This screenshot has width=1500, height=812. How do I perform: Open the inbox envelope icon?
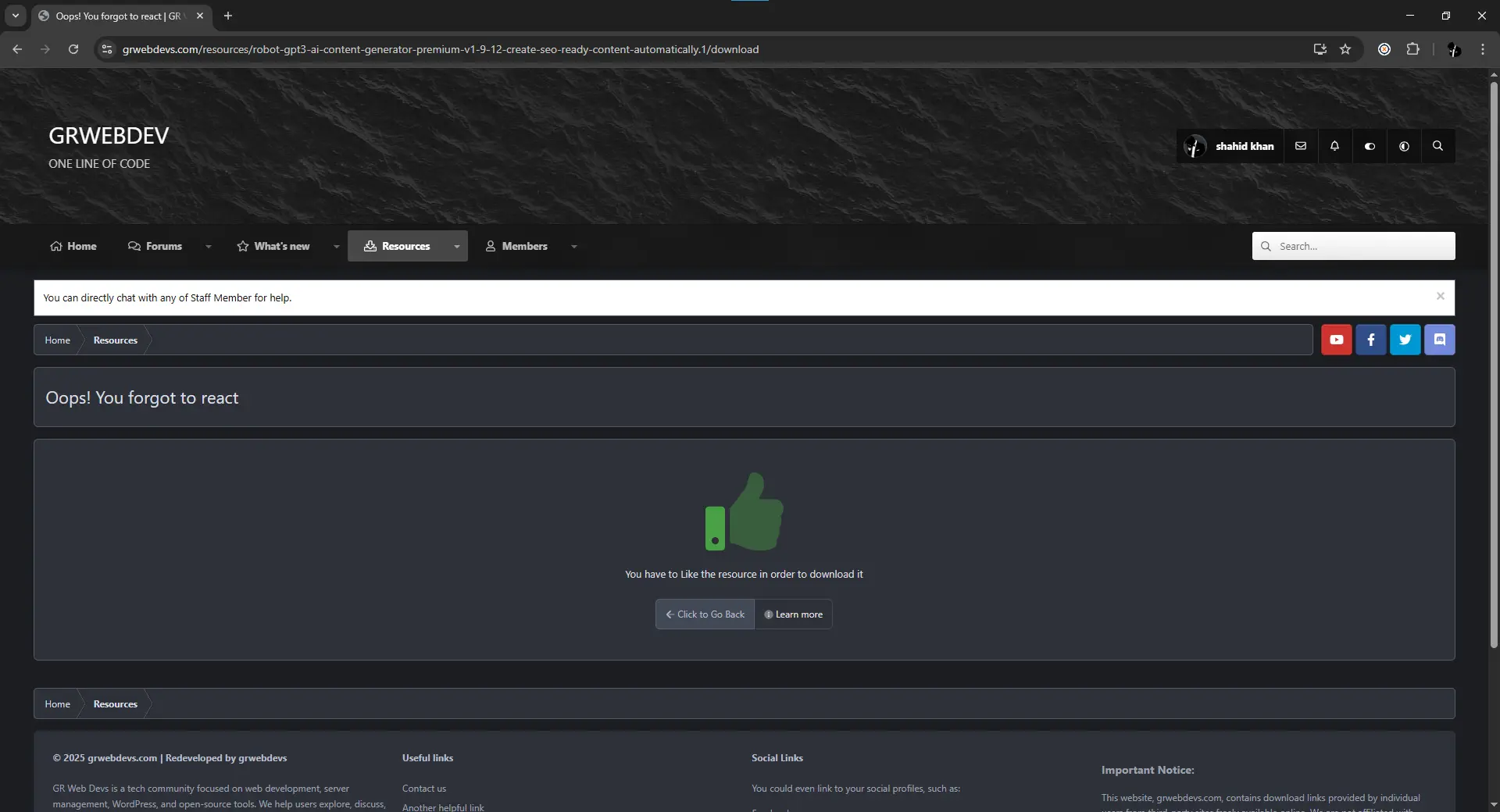[x=1301, y=146]
